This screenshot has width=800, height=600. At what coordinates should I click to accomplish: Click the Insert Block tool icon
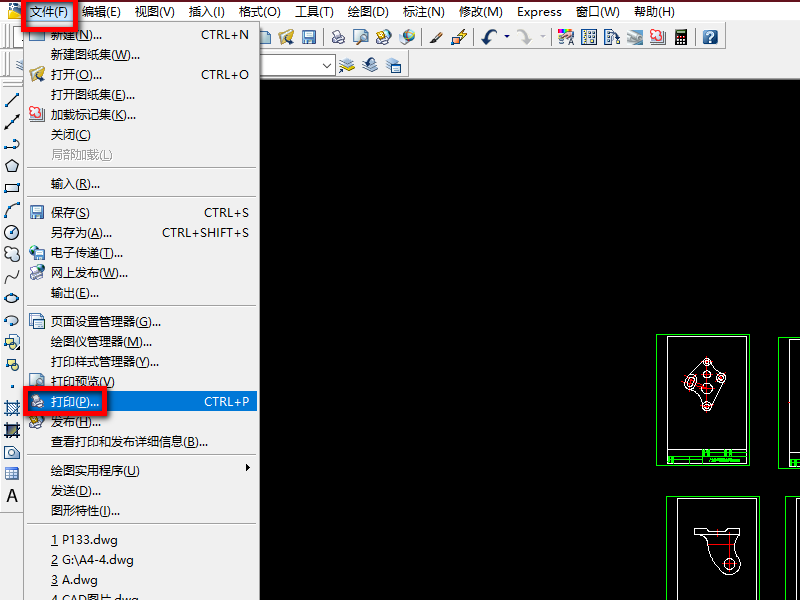pos(11,342)
